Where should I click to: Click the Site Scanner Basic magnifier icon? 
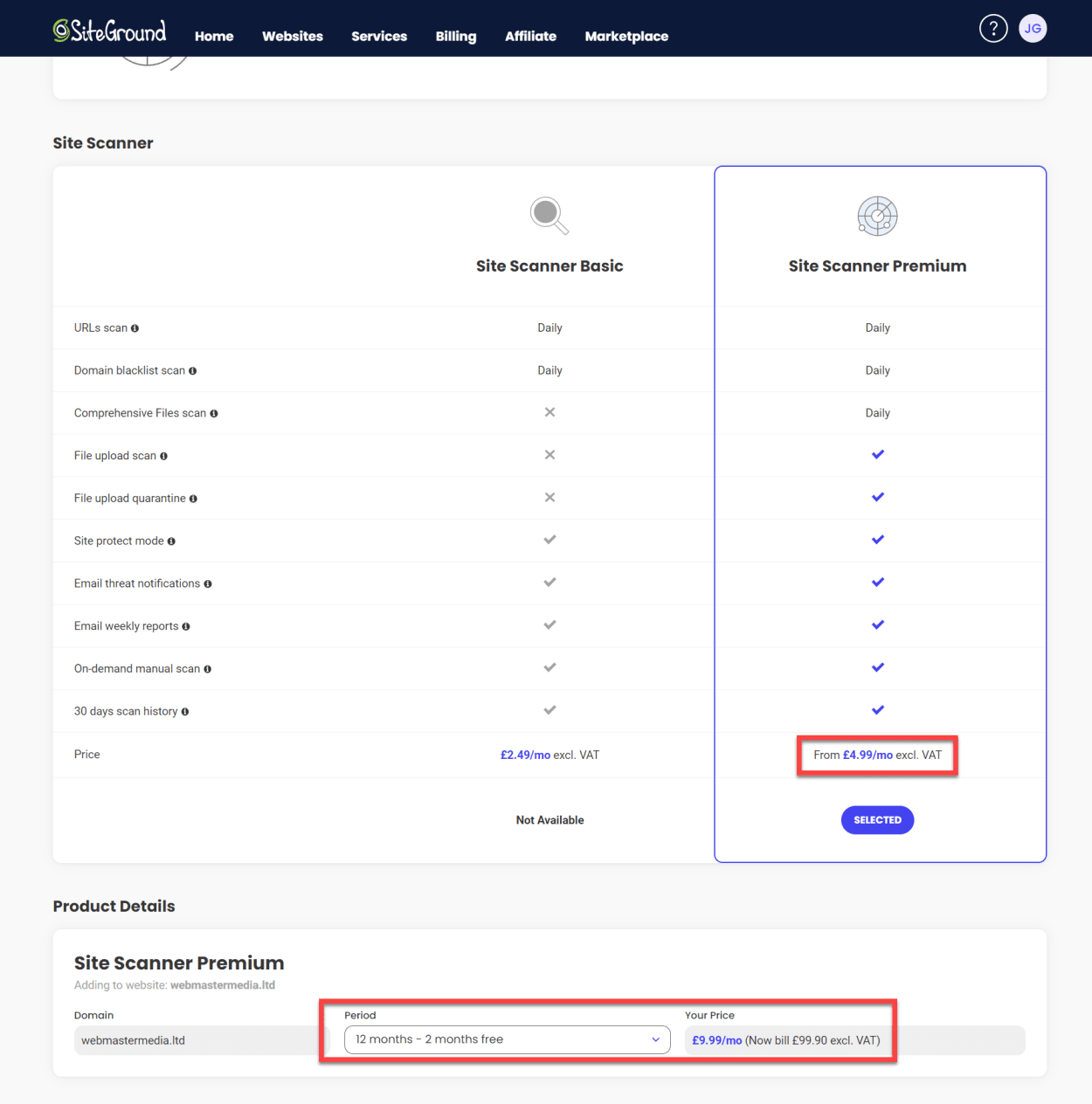pos(549,216)
